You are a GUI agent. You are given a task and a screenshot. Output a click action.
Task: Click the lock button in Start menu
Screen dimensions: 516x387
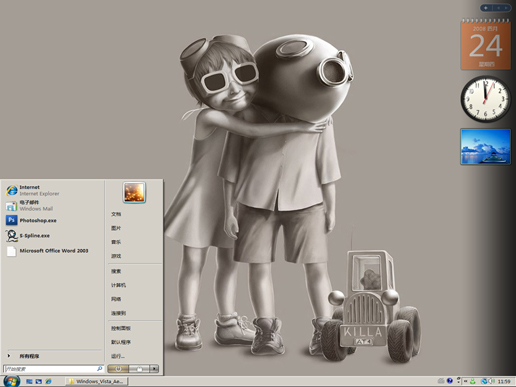point(139,369)
